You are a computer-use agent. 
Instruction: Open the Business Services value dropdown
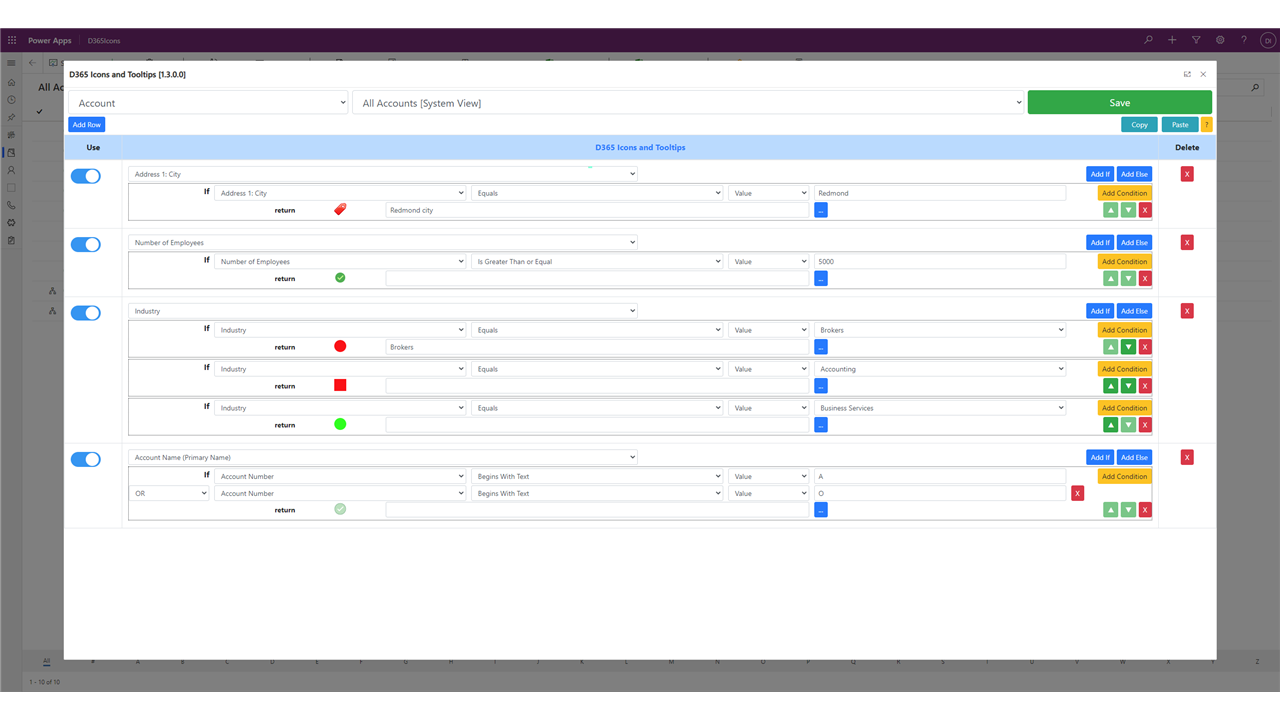(940, 408)
